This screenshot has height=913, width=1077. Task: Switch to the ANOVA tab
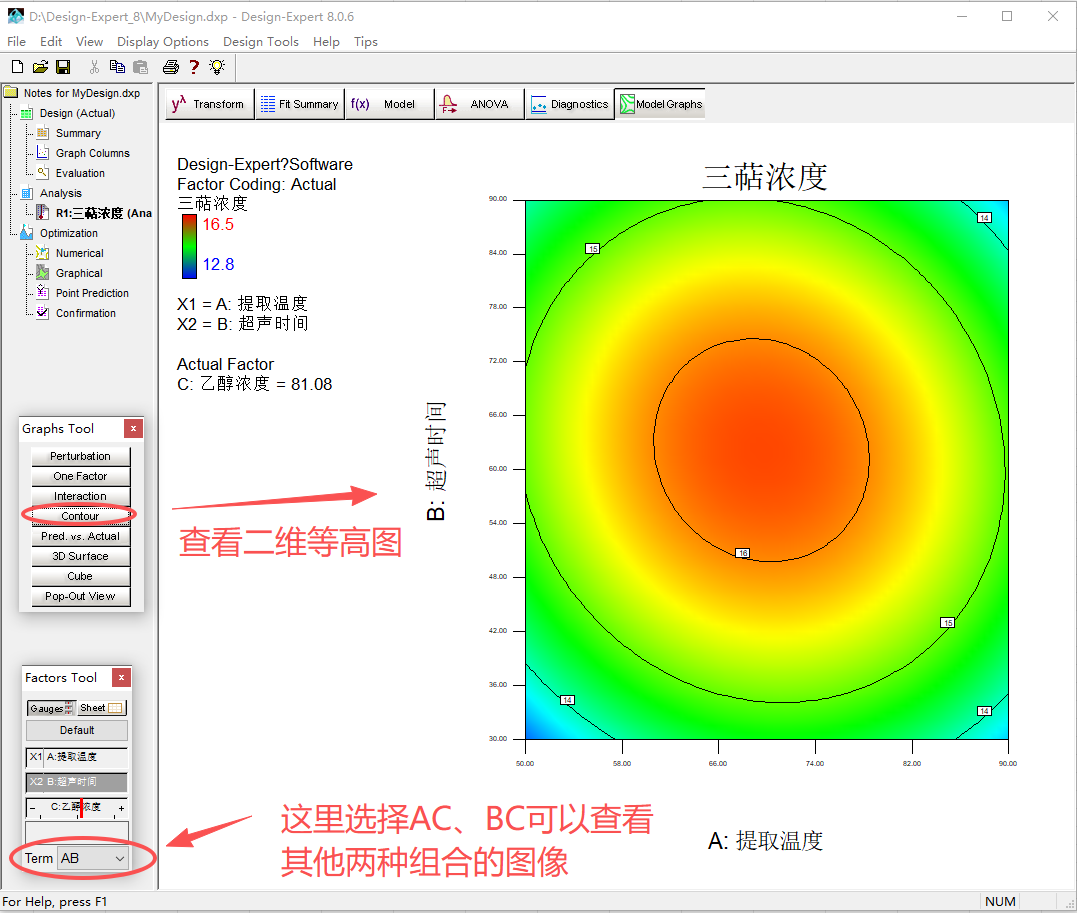[478, 104]
